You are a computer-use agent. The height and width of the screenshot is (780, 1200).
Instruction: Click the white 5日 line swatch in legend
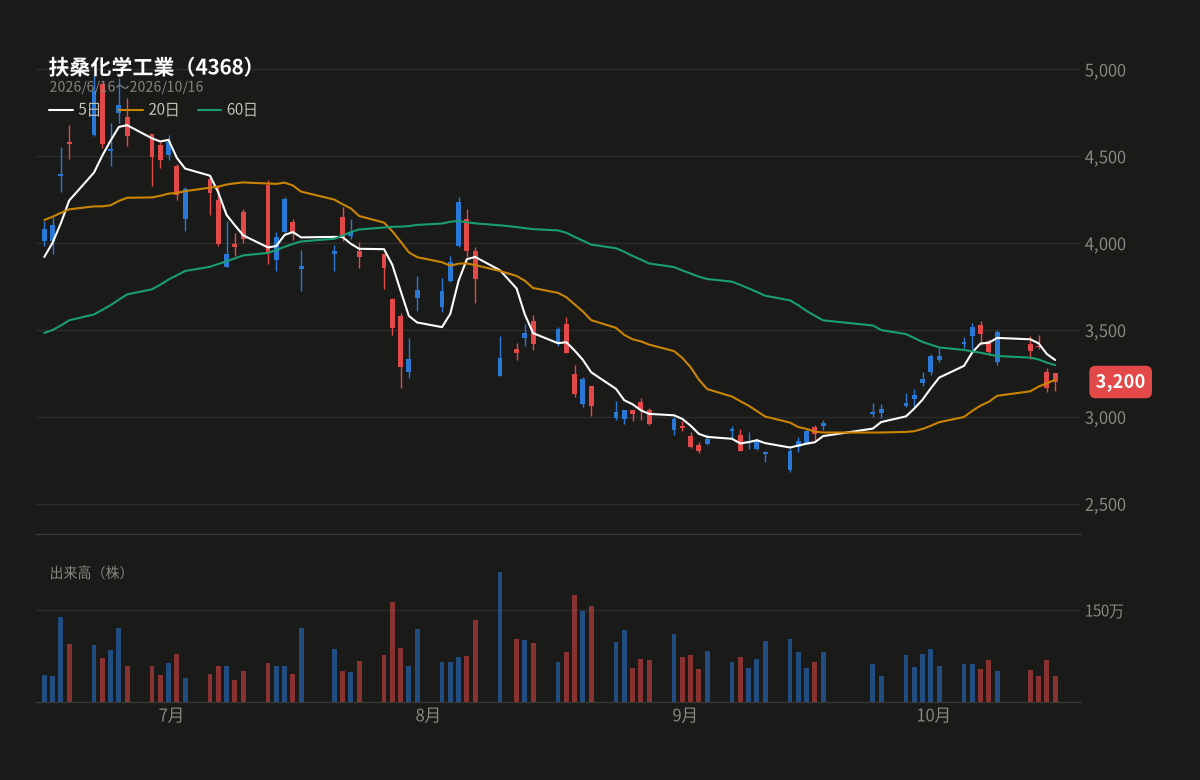tap(61, 110)
